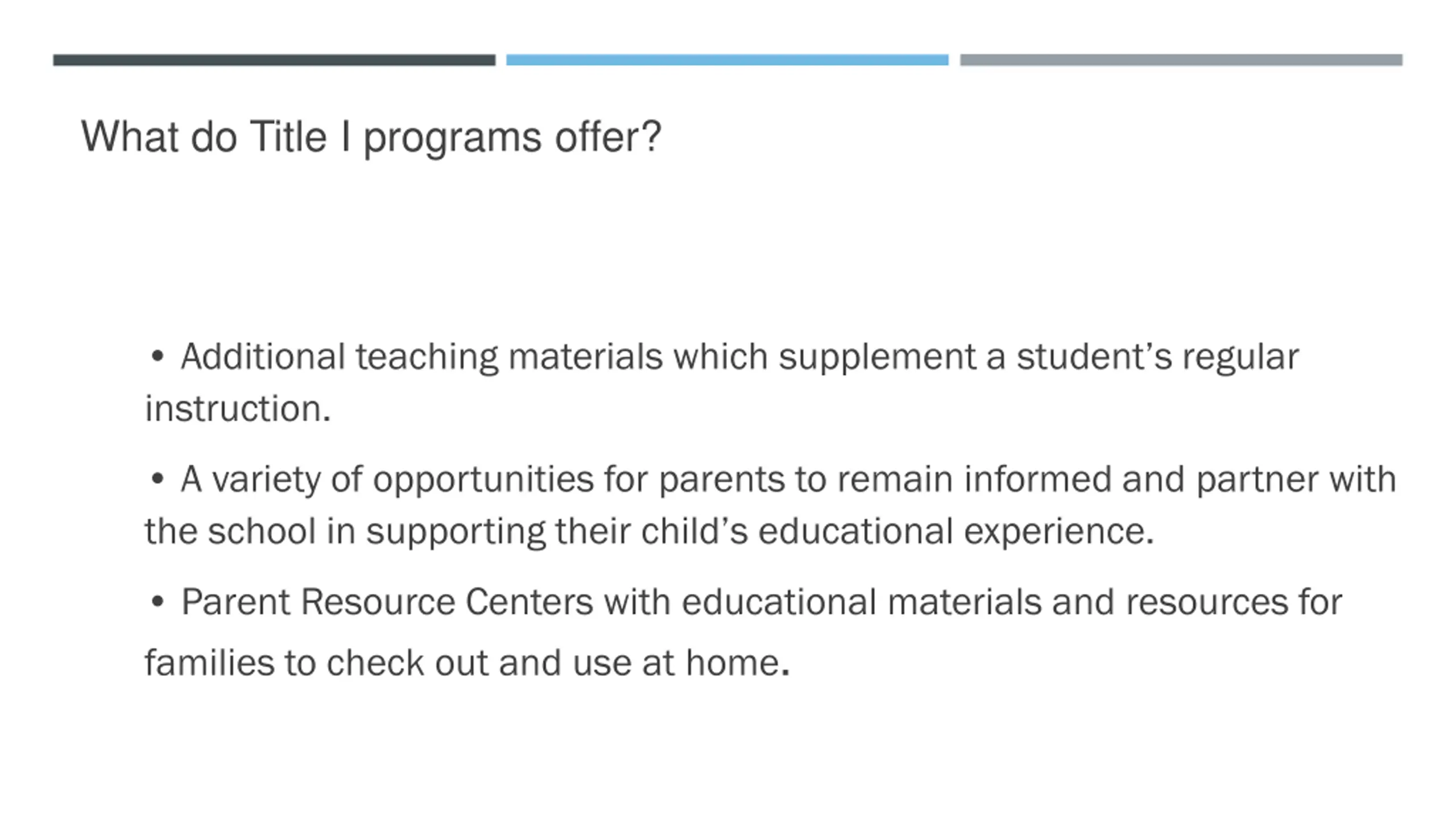Click the line 'families to check out and use at home.'

(x=467, y=663)
